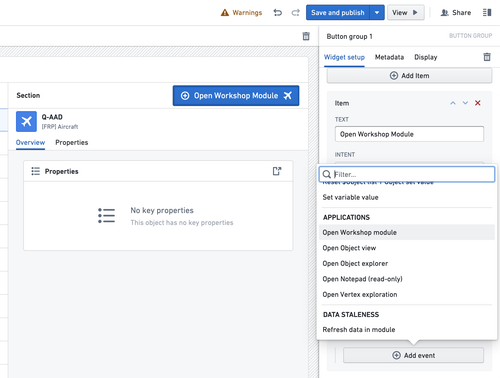Select Open Notepad (read-only) option

click(407, 279)
